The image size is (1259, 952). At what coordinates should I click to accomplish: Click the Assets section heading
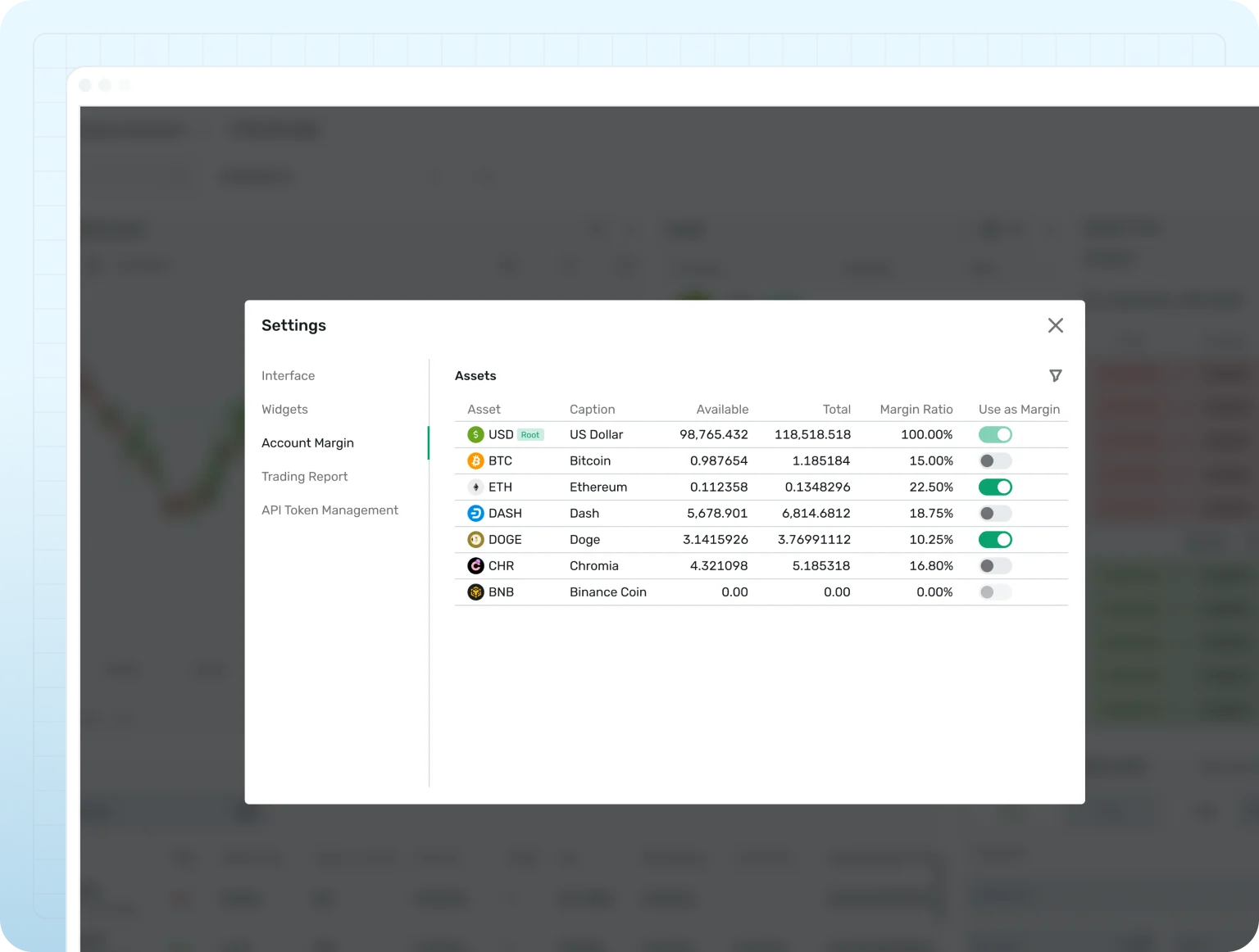coord(475,375)
